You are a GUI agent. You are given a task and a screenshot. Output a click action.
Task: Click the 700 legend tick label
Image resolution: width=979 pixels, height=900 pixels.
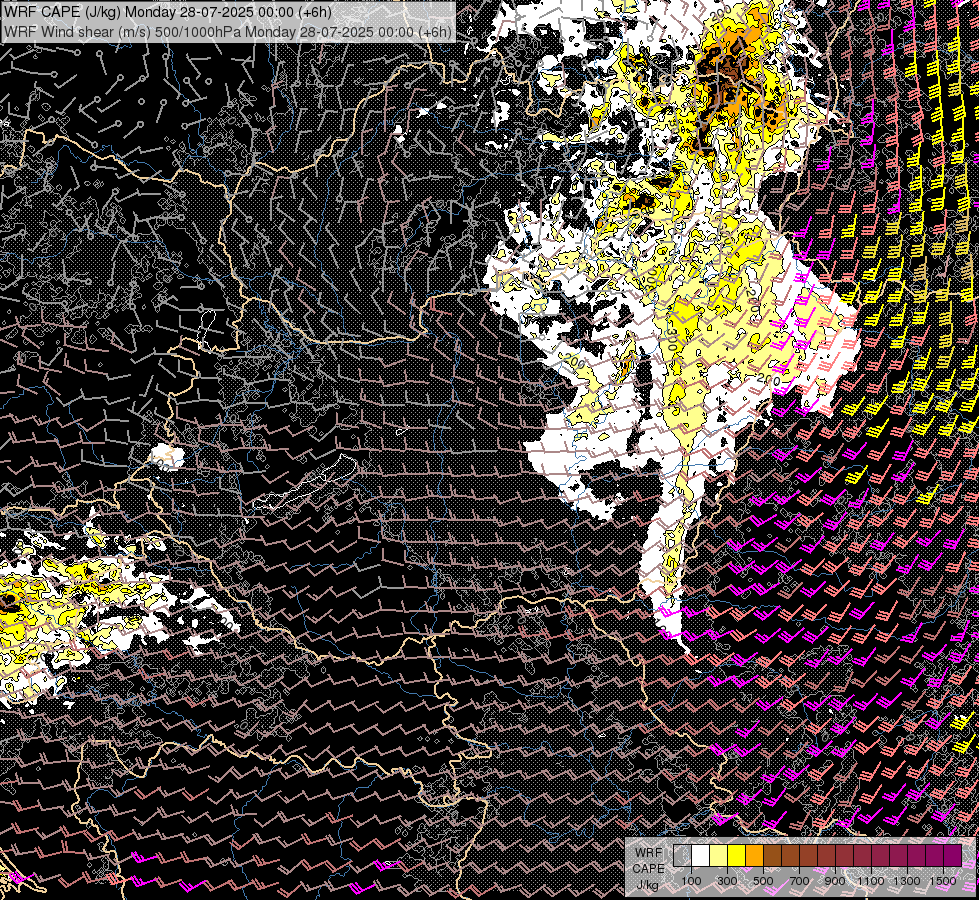799,881
